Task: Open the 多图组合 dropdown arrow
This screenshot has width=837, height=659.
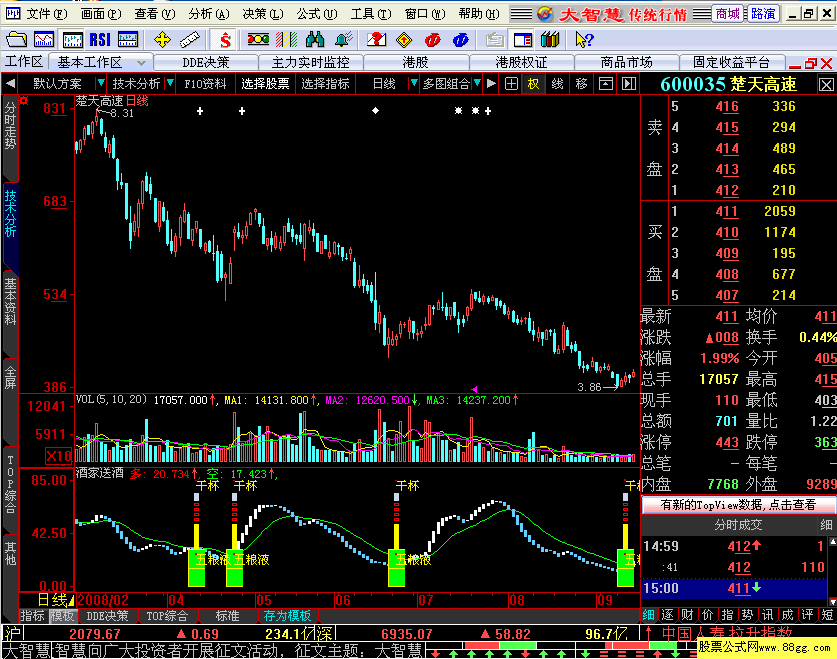Action: pyautogui.click(x=477, y=83)
